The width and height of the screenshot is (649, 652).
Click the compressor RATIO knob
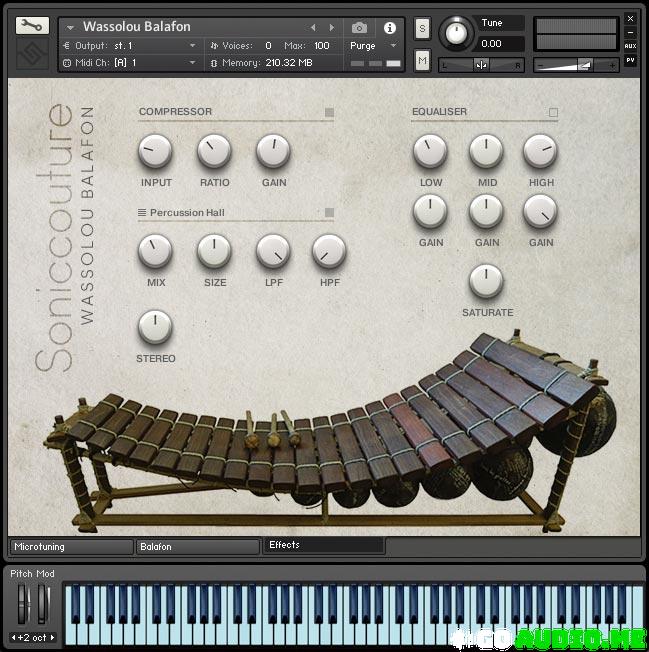coord(214,151)
